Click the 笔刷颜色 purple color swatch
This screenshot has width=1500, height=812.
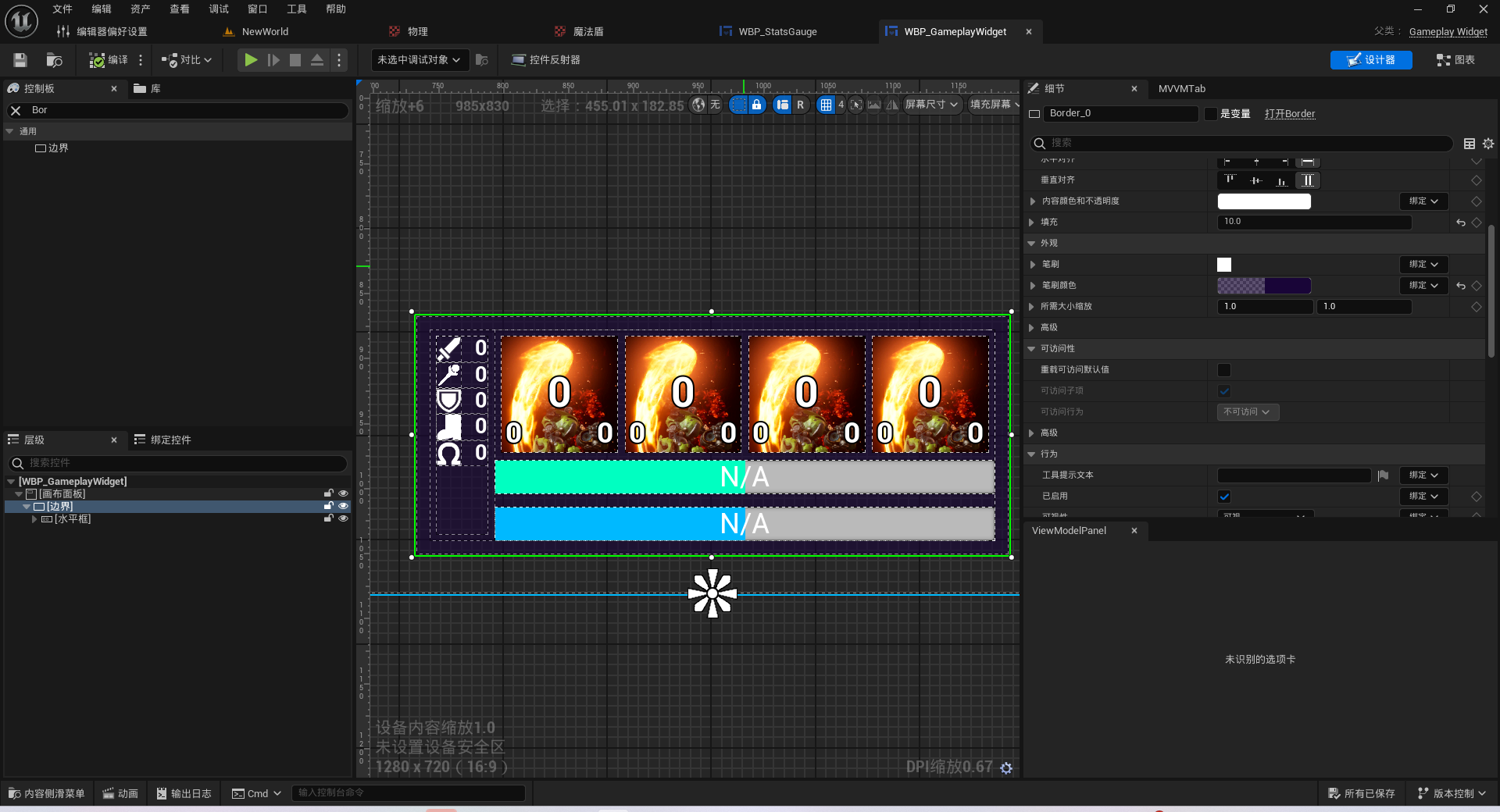1264,286
